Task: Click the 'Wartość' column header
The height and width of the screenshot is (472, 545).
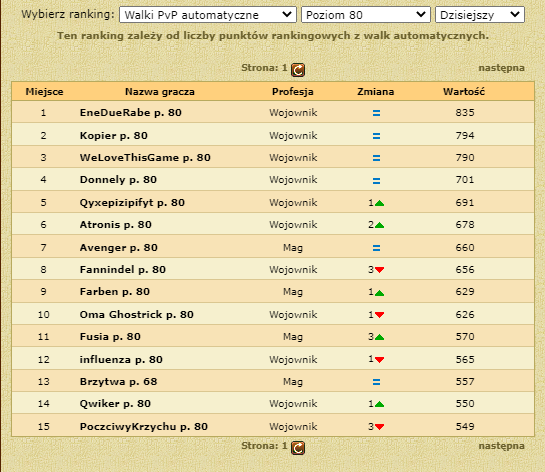Action: [464, 92]
